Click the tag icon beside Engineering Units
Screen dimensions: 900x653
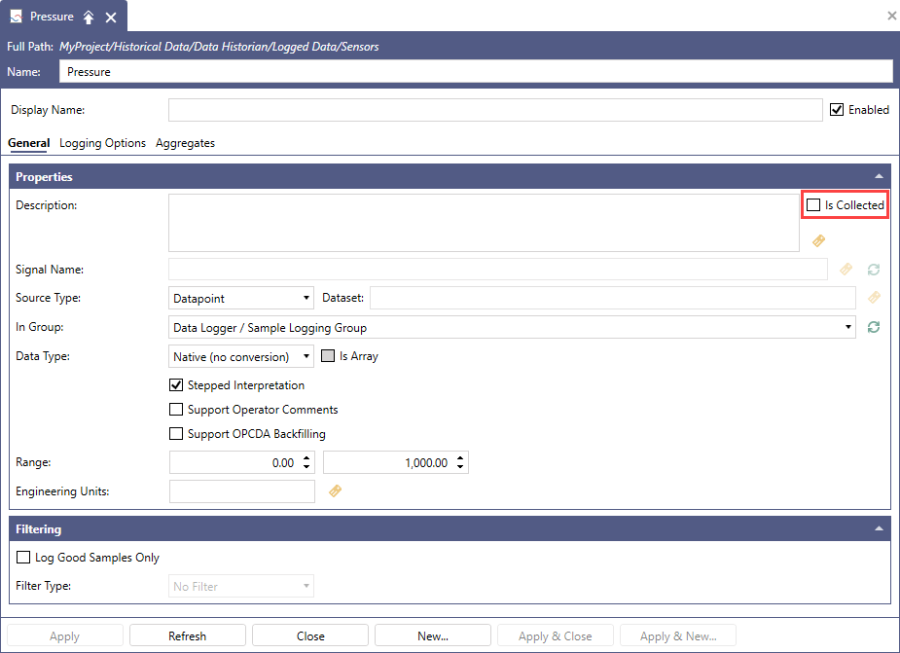tap(335, 491)
